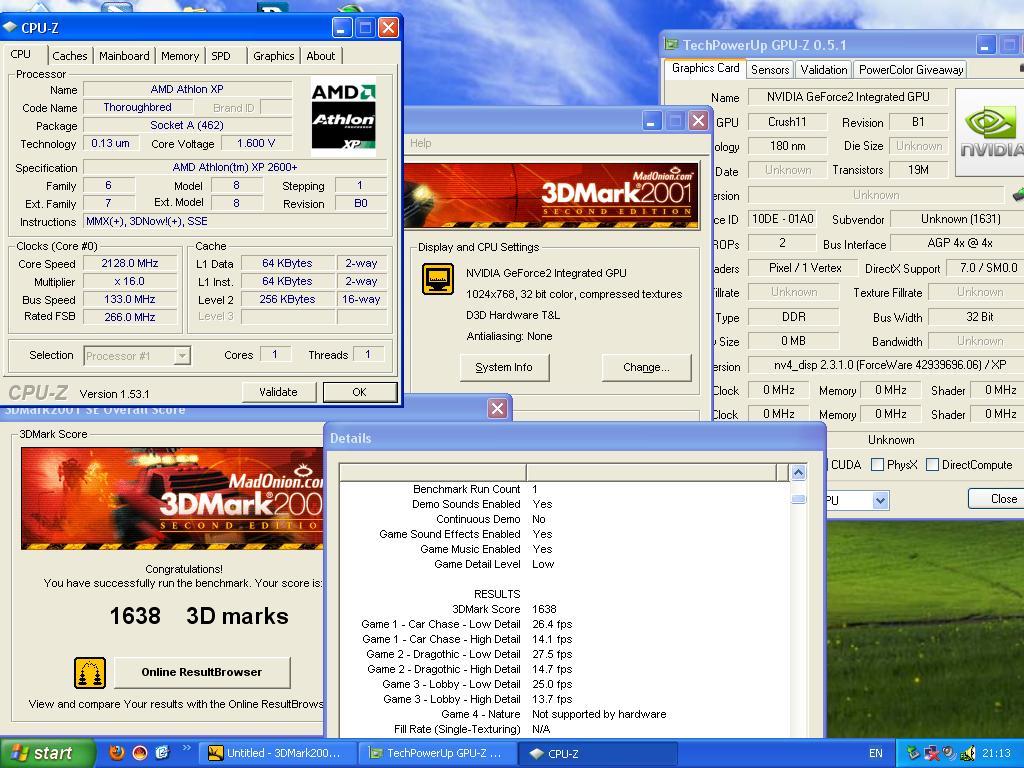The width and height of the screenshot is (1024, 768).
Task: Click the GPU-Z Name field value
Action: [848, 97]
